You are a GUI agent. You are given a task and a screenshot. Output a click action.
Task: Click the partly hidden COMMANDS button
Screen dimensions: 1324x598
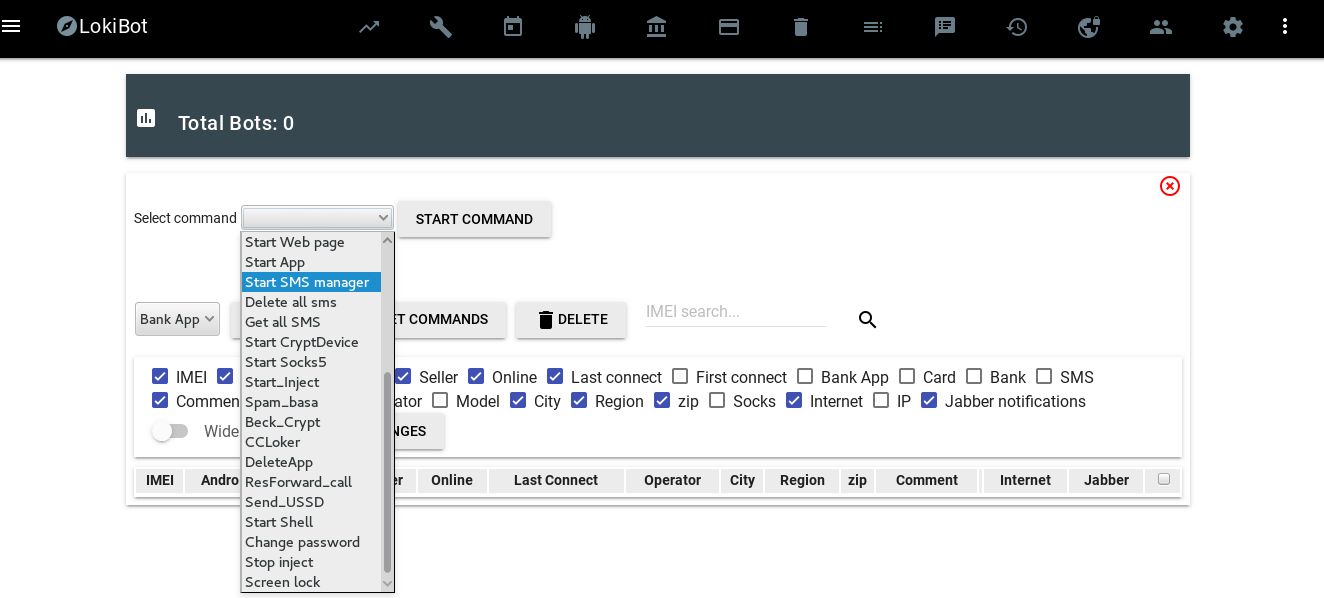pos(450,320)
